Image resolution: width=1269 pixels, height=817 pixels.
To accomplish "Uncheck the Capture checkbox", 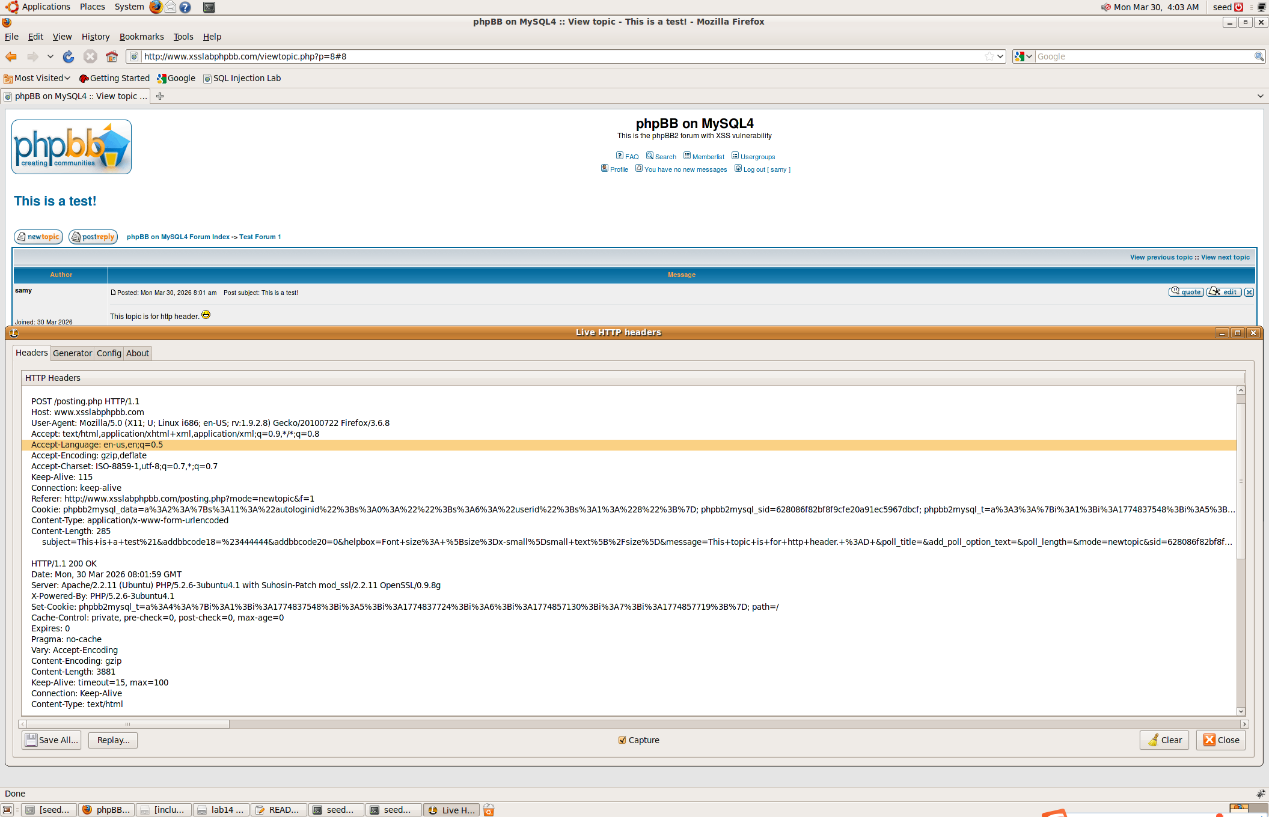I will point(622,740).
